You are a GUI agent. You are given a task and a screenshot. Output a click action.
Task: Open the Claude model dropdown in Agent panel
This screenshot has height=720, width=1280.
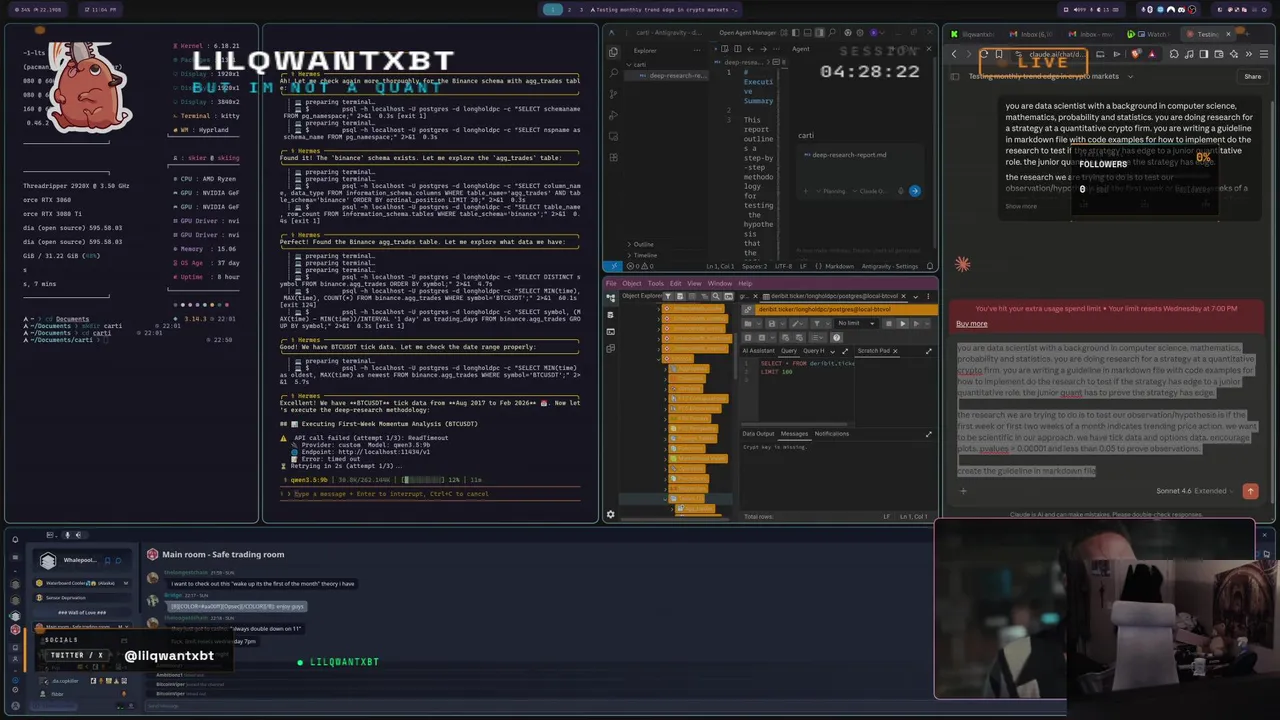[871, 191]
